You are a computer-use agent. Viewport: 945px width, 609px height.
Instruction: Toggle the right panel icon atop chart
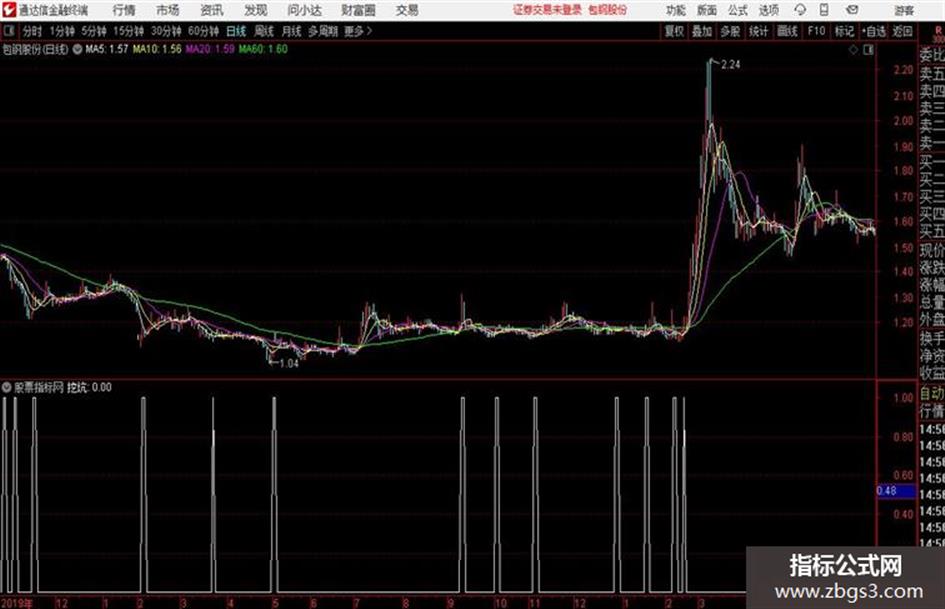pos(868,50)
